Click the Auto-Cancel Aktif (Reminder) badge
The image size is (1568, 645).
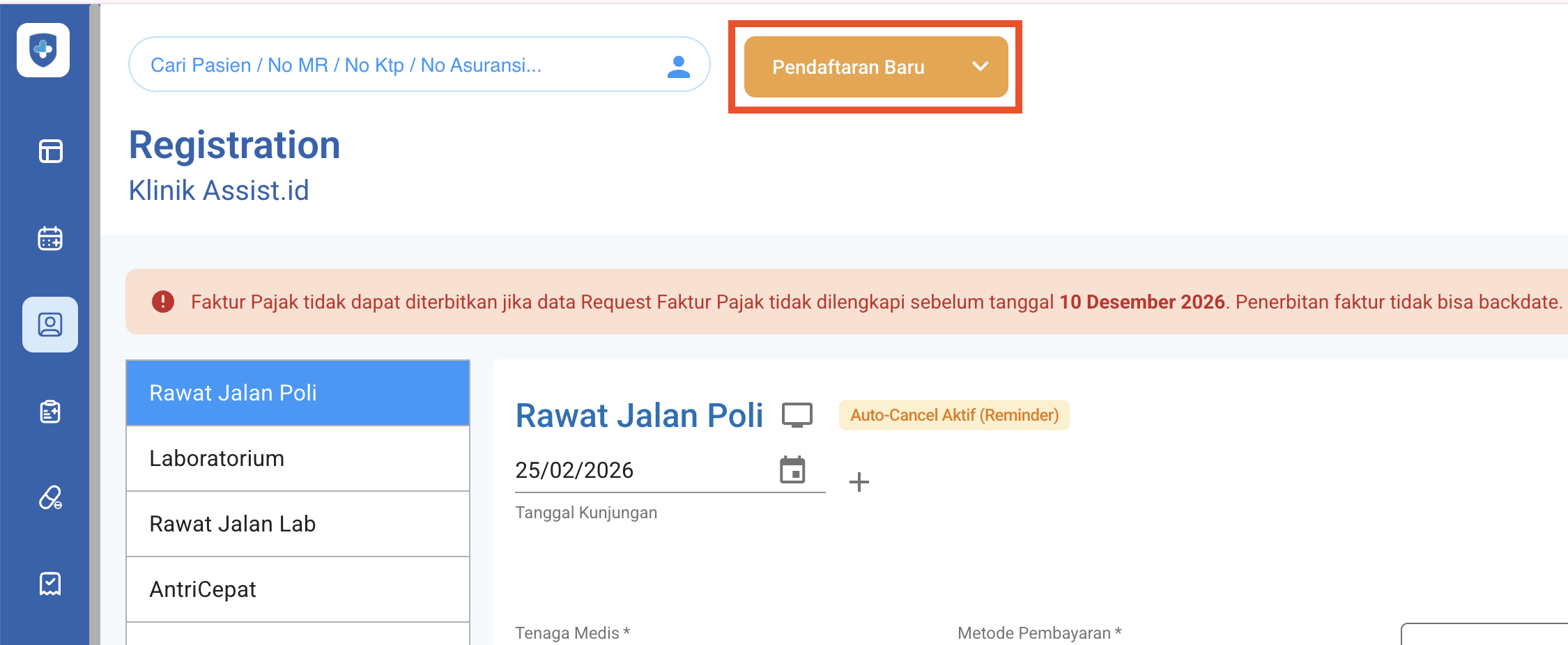tap(954, 415)
